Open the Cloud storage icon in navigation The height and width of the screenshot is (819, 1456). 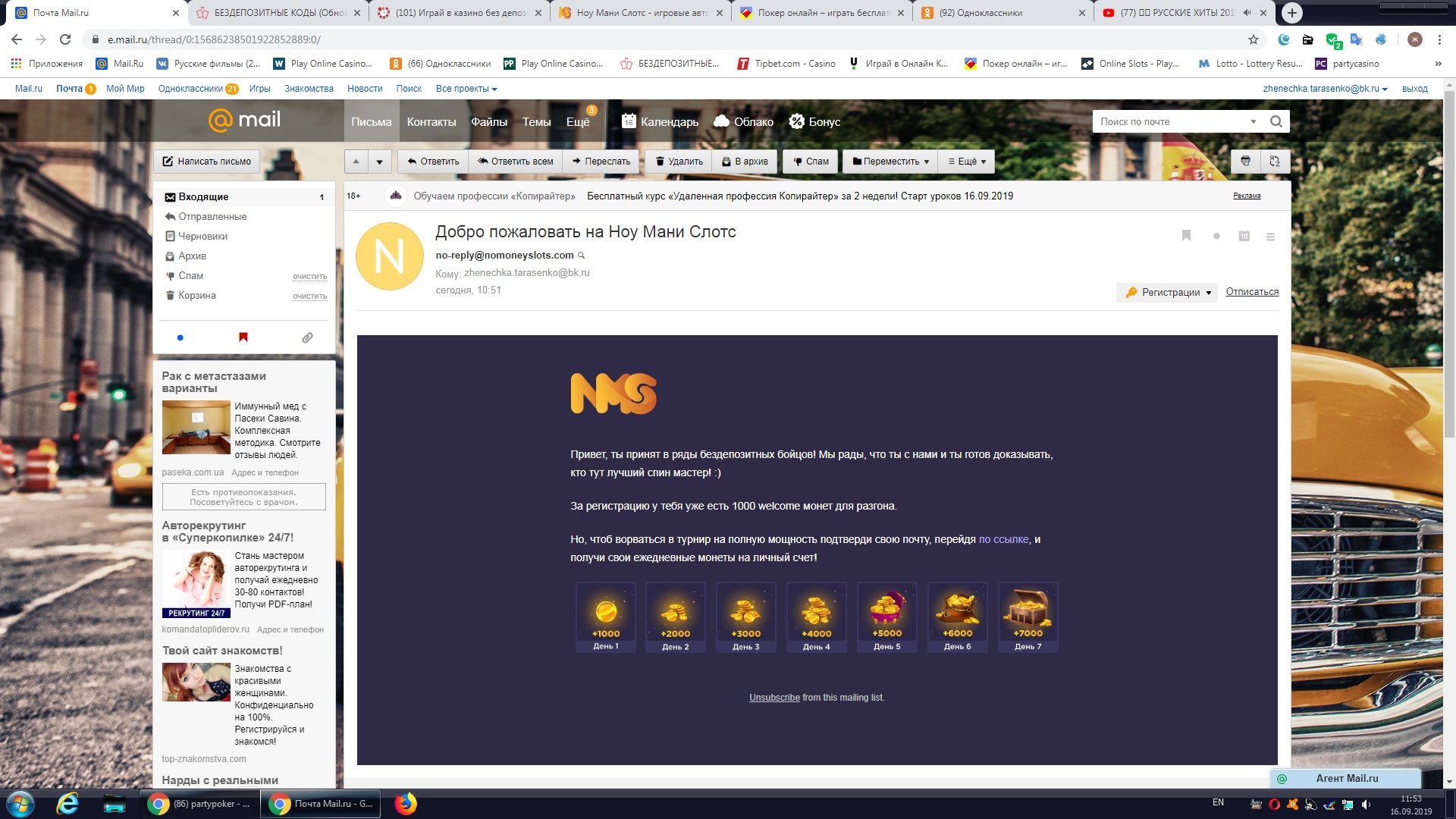721,121
